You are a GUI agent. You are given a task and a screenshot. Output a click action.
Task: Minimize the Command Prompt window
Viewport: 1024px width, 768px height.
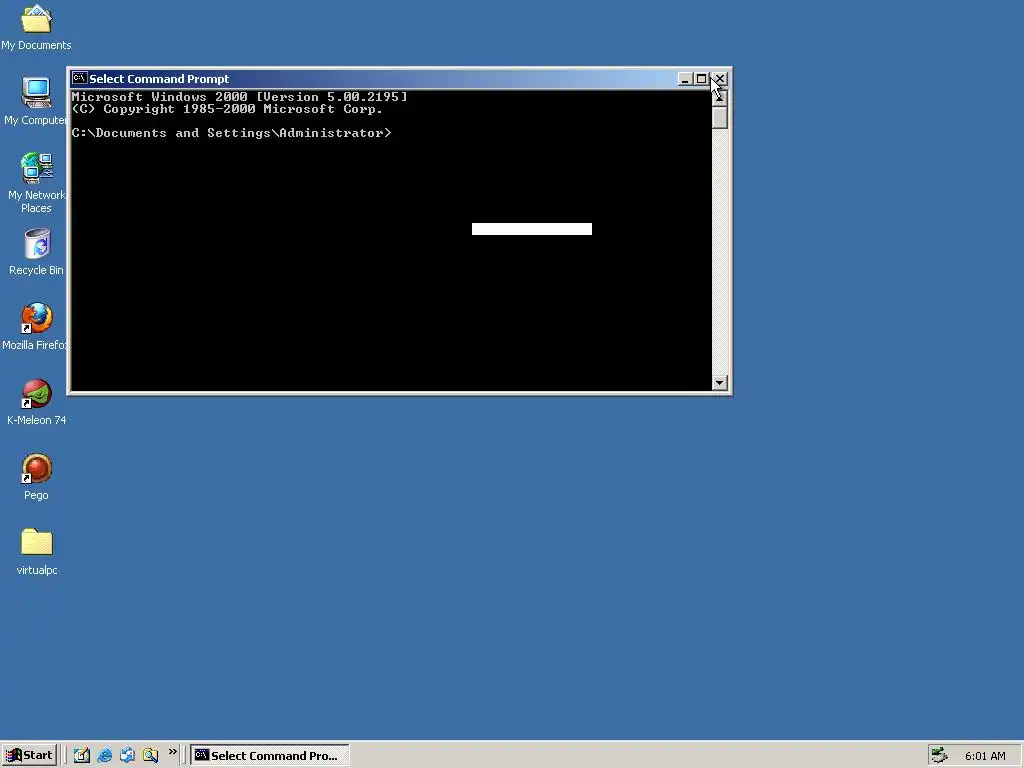685,79
